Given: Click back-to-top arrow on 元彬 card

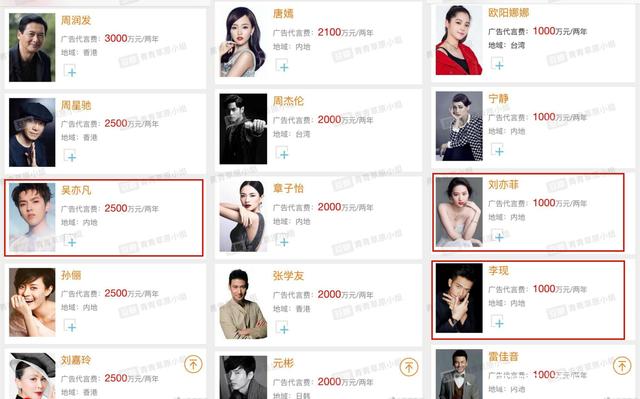Looking at the screenshot, I should 409,367.
